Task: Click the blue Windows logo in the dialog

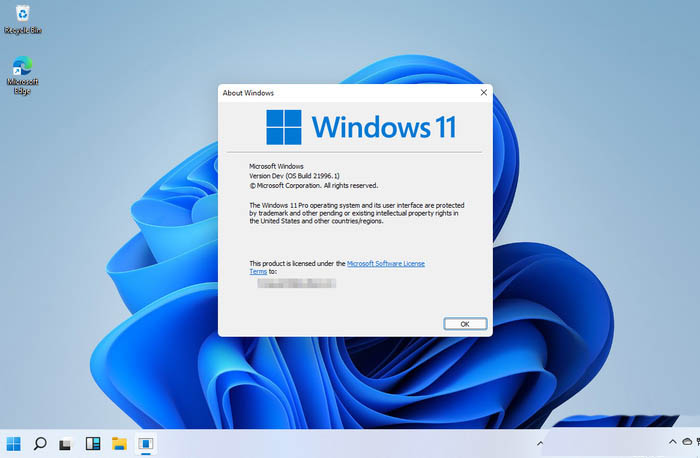Action: pos(284,127)
